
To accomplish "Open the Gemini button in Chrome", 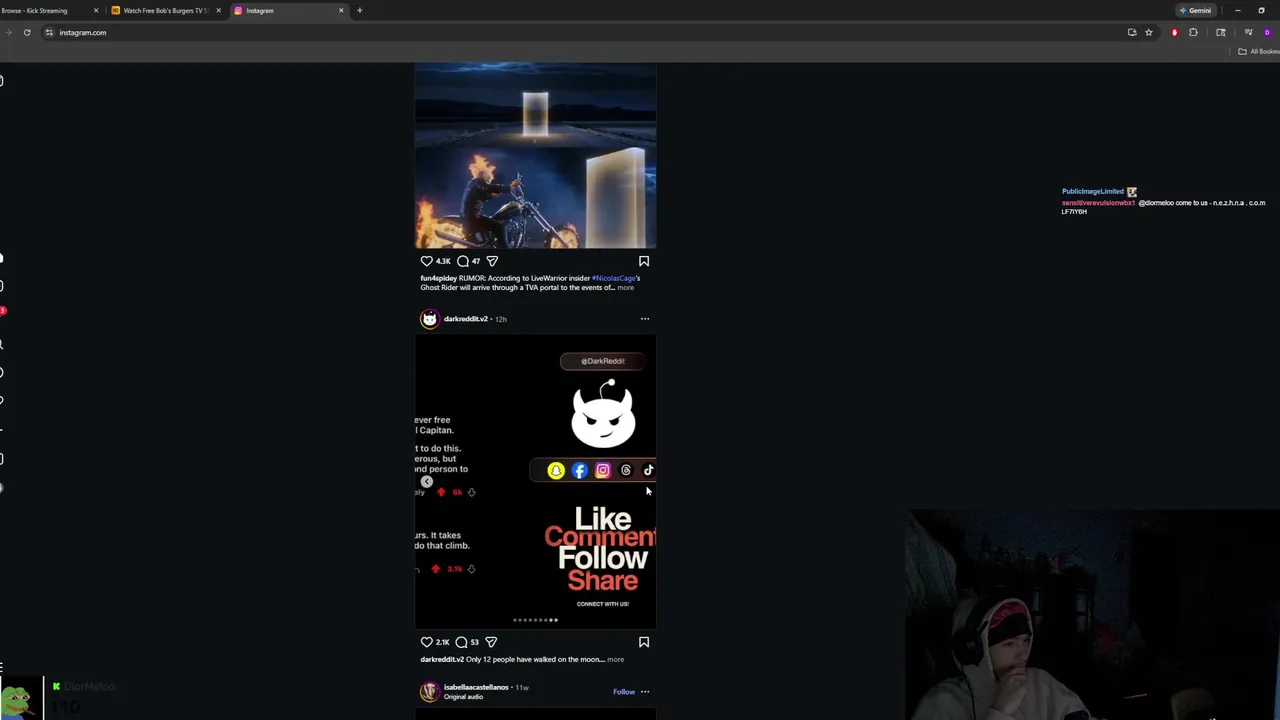I will [1195, 10].
